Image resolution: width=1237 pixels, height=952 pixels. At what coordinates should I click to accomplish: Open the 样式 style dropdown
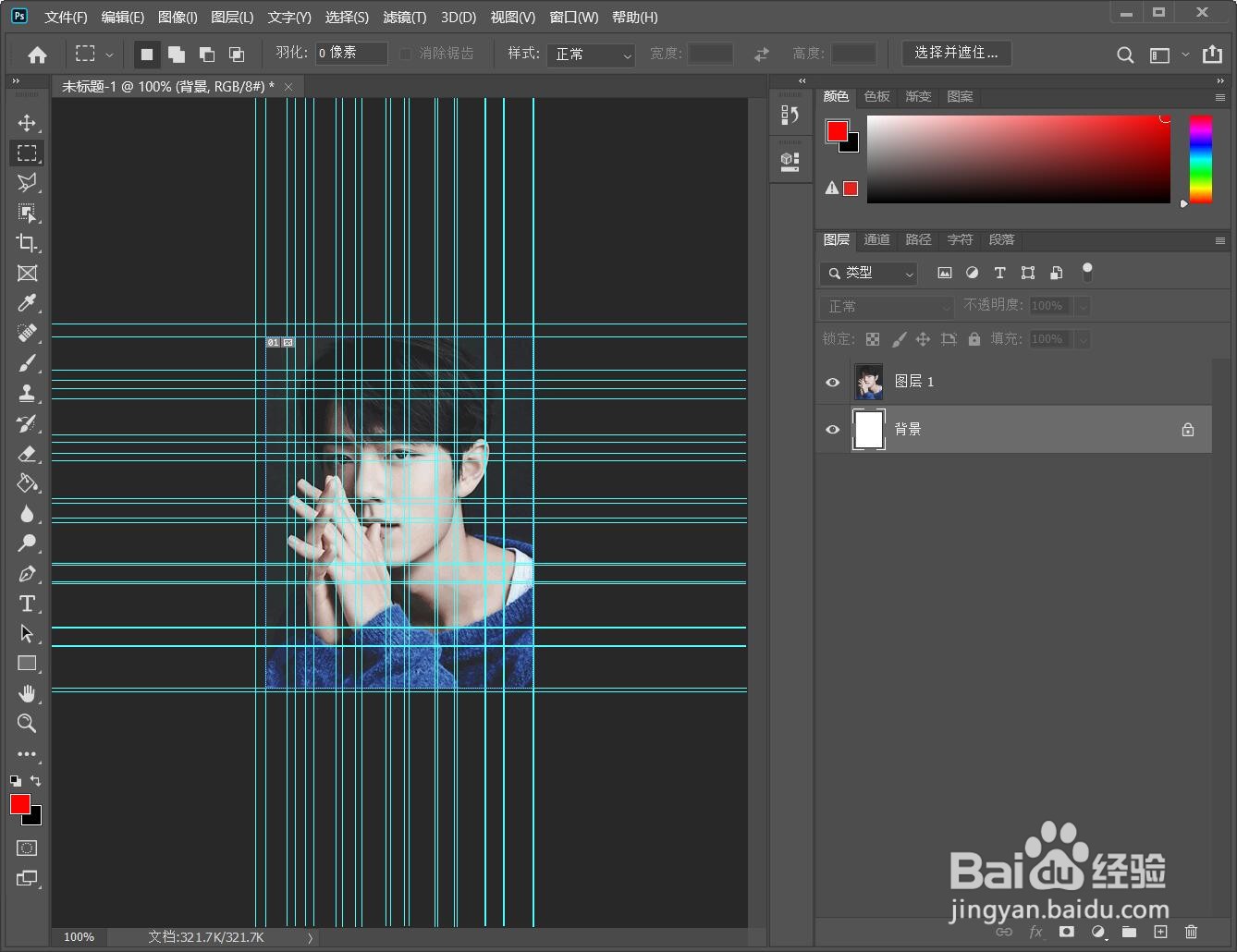point(591,55)
